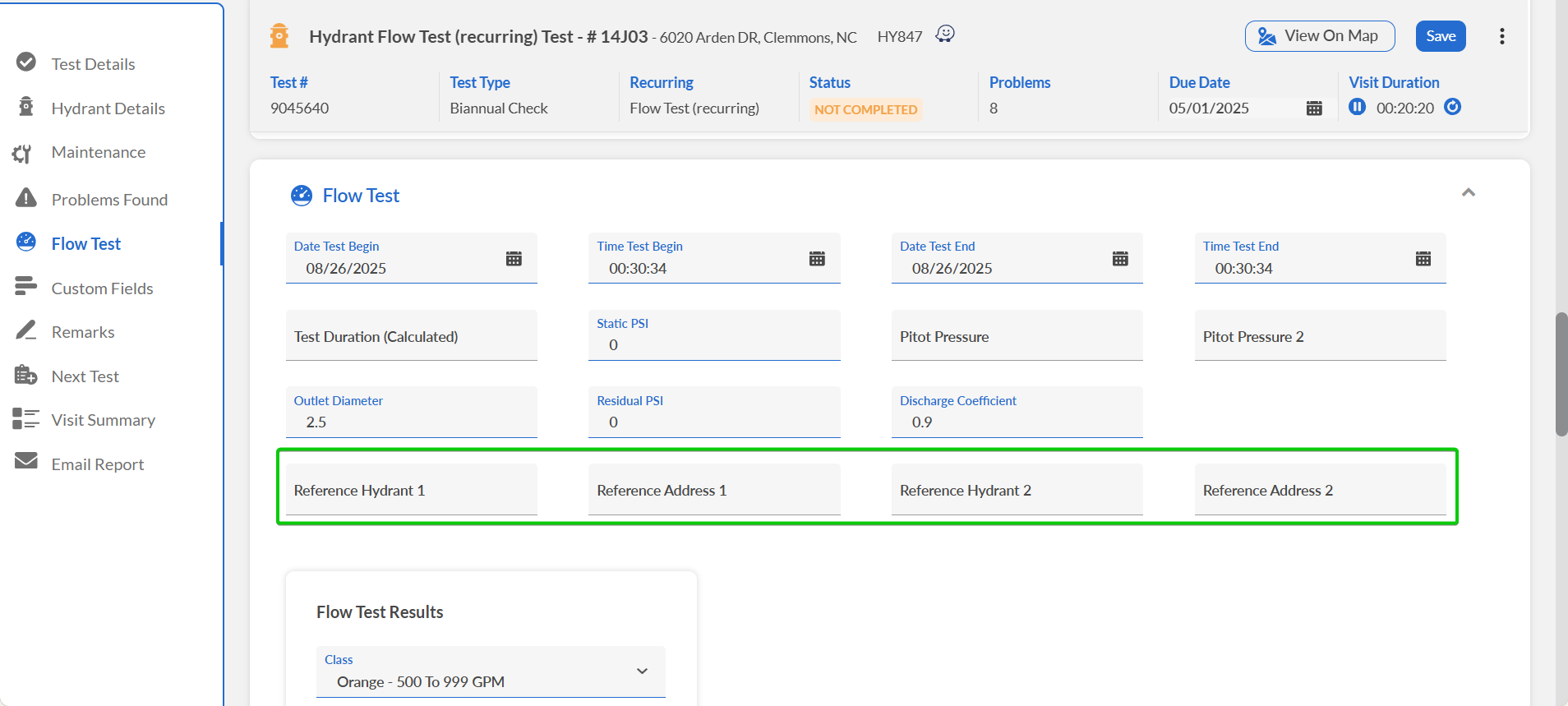Reset the visit duration timer icon
The image size is (1568, 706).
click(x=1452, y=107)
